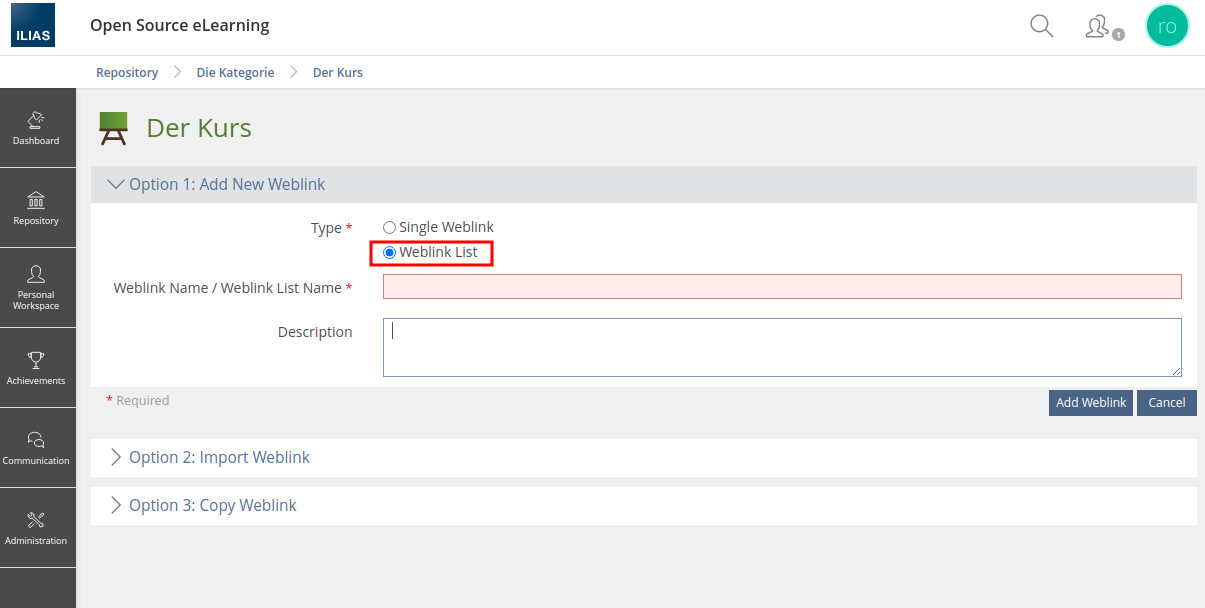Open the search magnifier icon
This screenshot has width=1205, height=608.
[1041, 27]
